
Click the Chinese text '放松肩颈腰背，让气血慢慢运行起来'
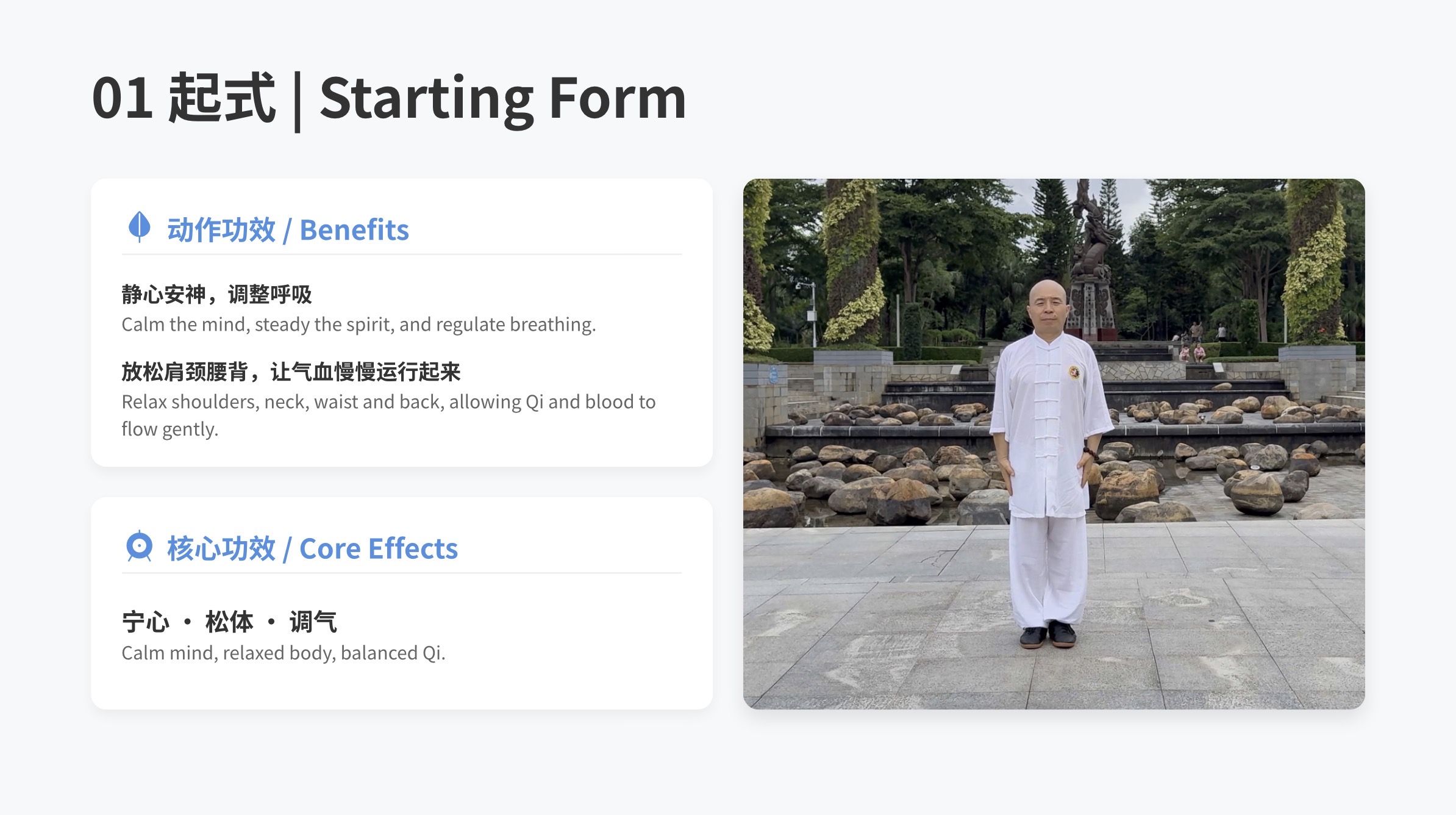click(291, 372)
